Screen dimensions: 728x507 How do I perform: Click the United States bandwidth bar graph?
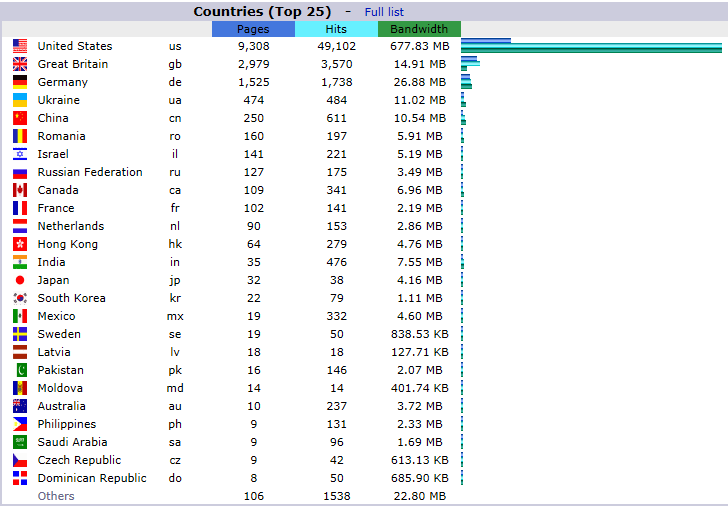point(592,50)
